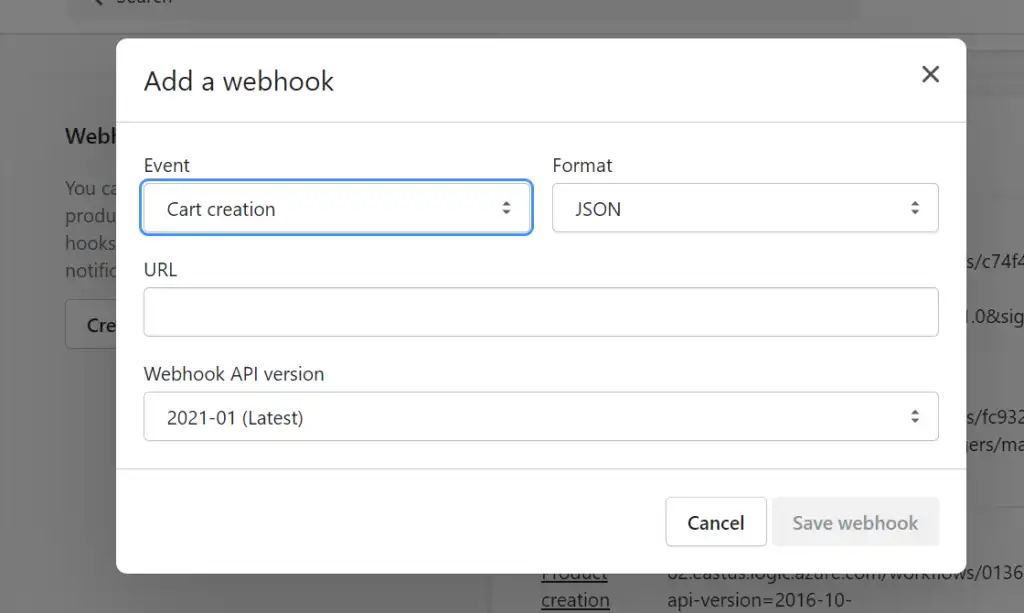
Task: Close the Add a webhook dialog
Action: pyautogui.click(x=930, y=74)
